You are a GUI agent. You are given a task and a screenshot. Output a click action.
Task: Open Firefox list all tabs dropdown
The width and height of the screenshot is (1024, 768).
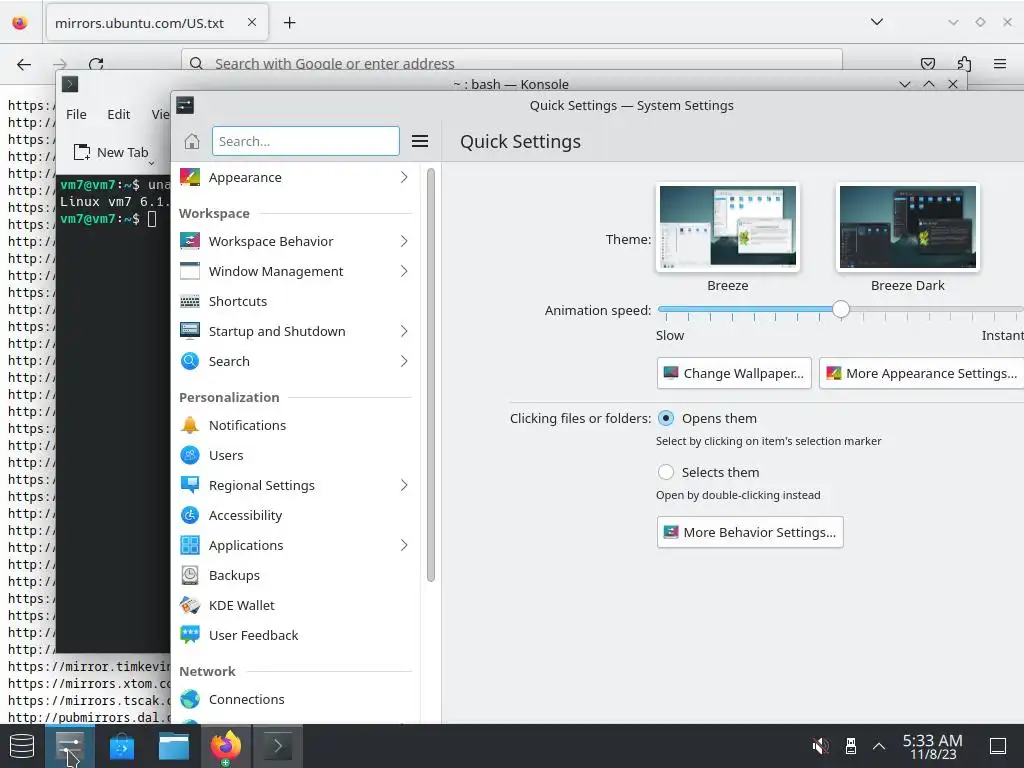click(877, 22)
